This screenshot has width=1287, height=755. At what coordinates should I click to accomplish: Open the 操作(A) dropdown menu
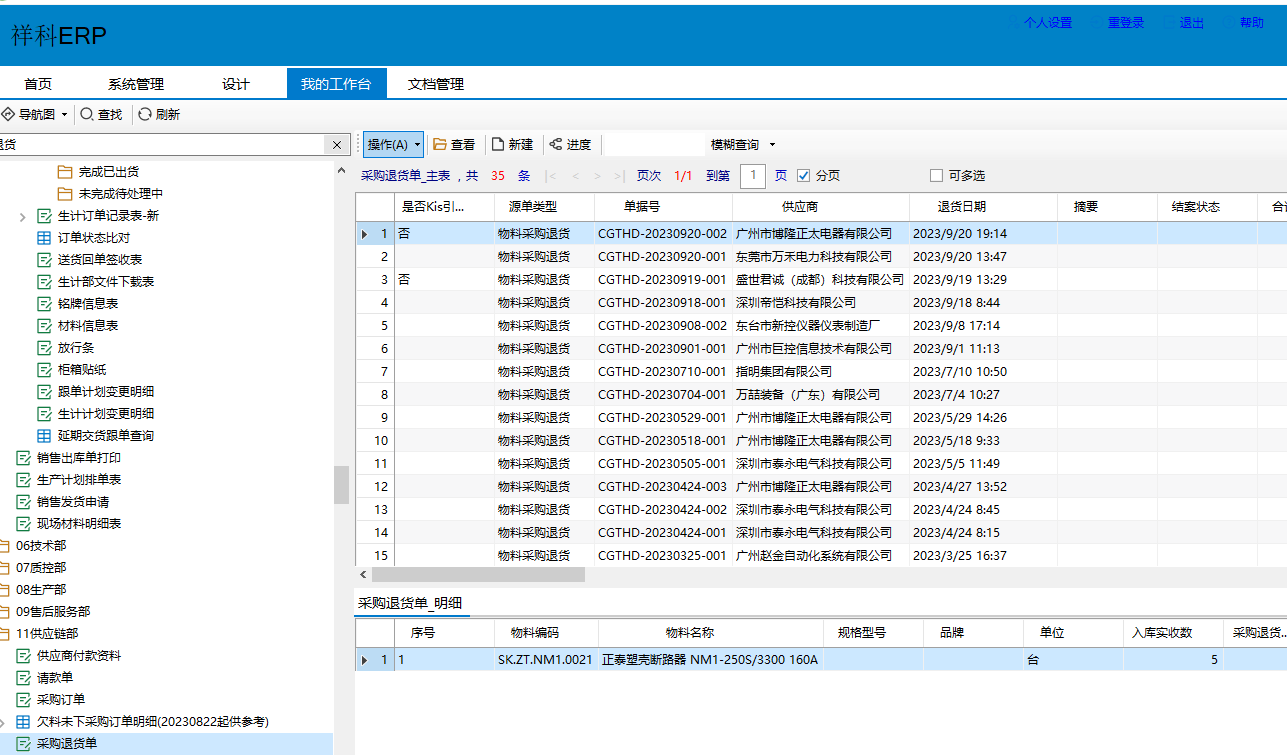click(393, 145)
